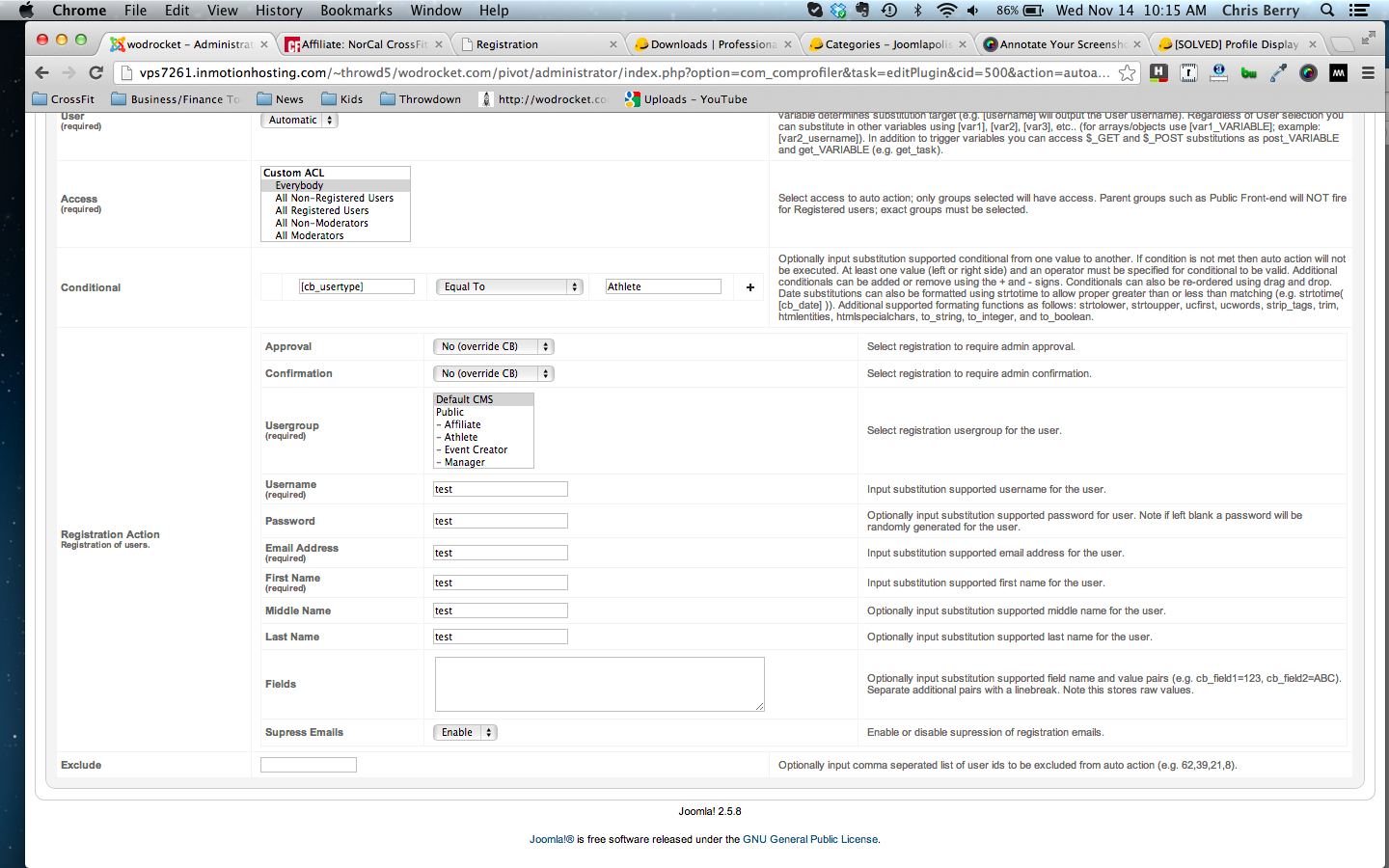The height and width of the screenshot is (868, 1389).
Task: Open Time Machine menu bar icon
Action: (889, 10)
